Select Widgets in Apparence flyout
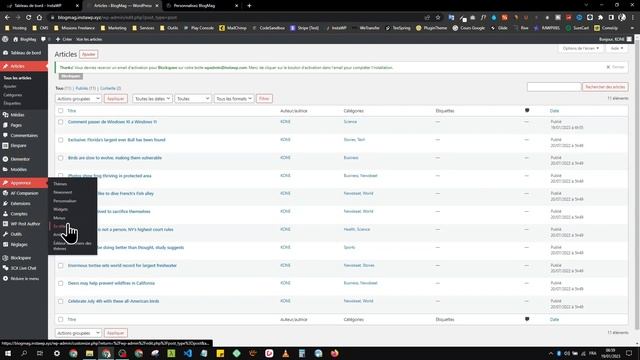Screen dimensions: 640x360 point(60,209)
